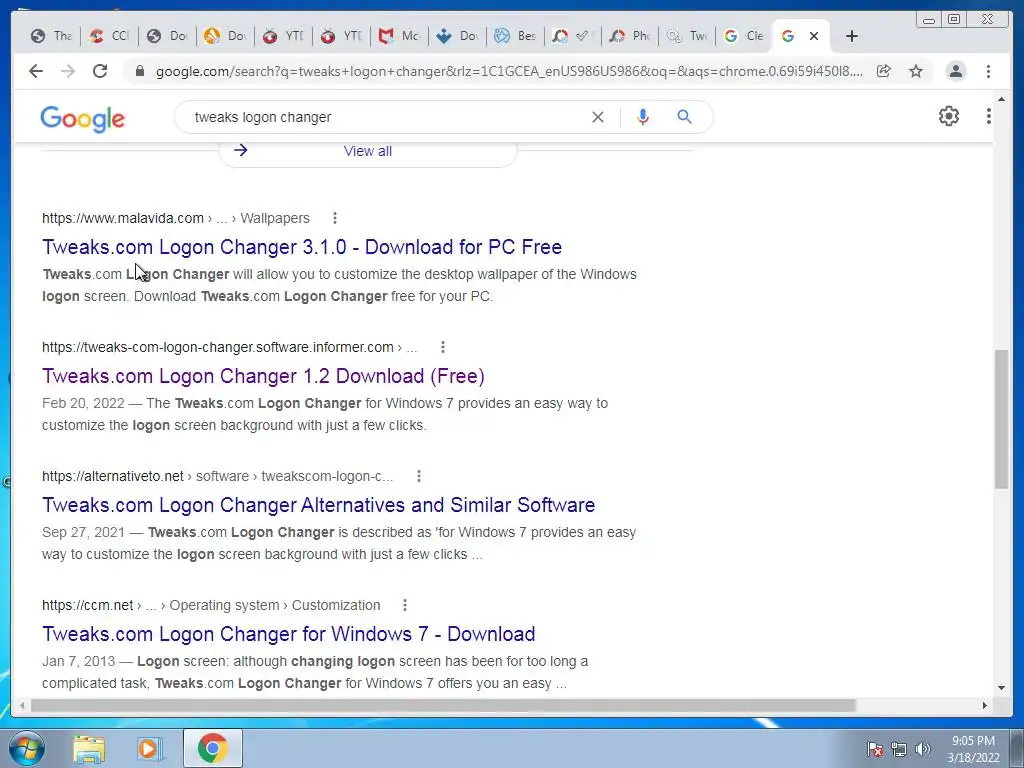1024x768 pixels.
Task: Go back to the previous page
Action: [x=36, y=71]
